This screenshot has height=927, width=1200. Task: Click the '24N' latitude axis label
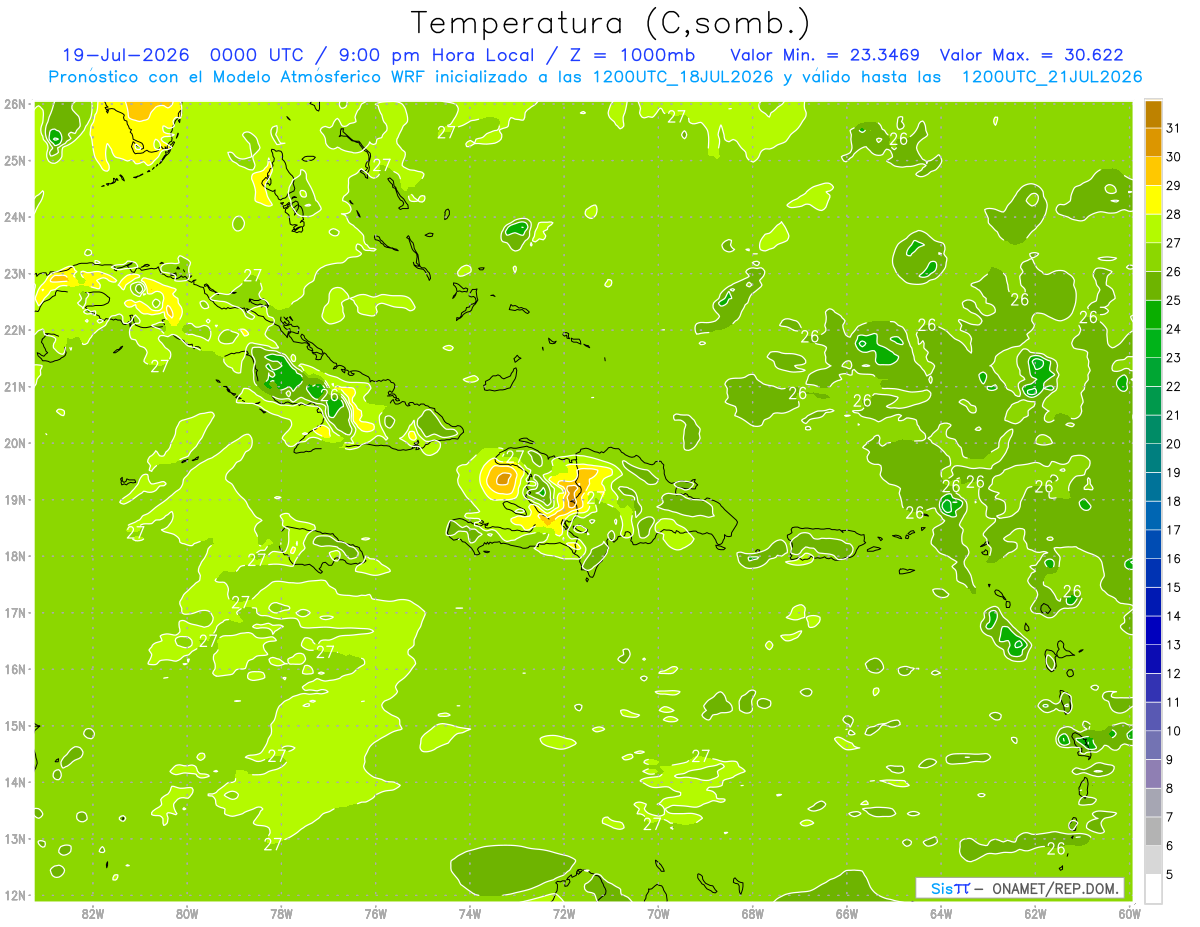click(x=15, y=216)
